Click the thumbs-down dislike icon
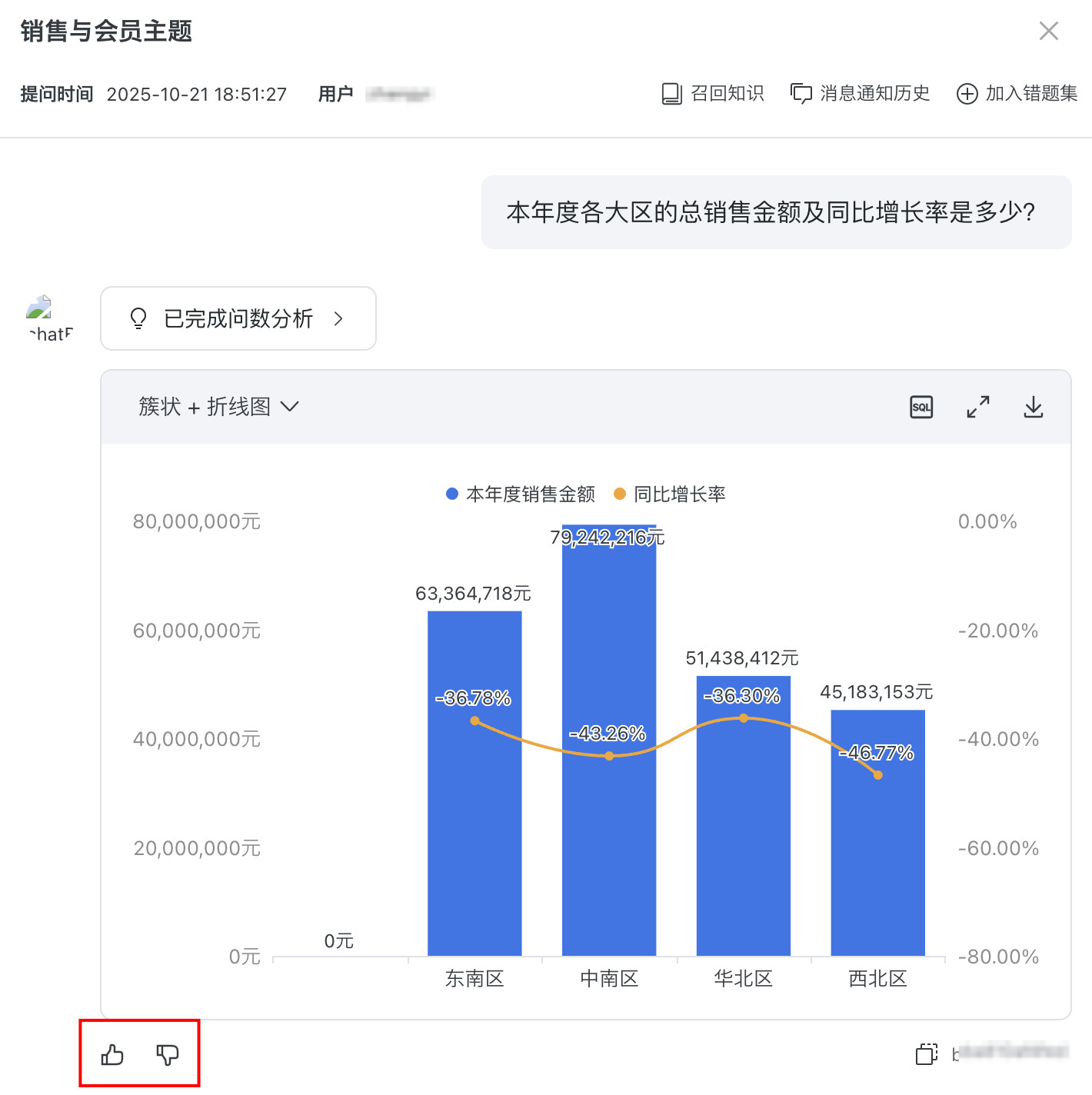This screenshot has height=1095, width=1092. (x=167, y=1054)
